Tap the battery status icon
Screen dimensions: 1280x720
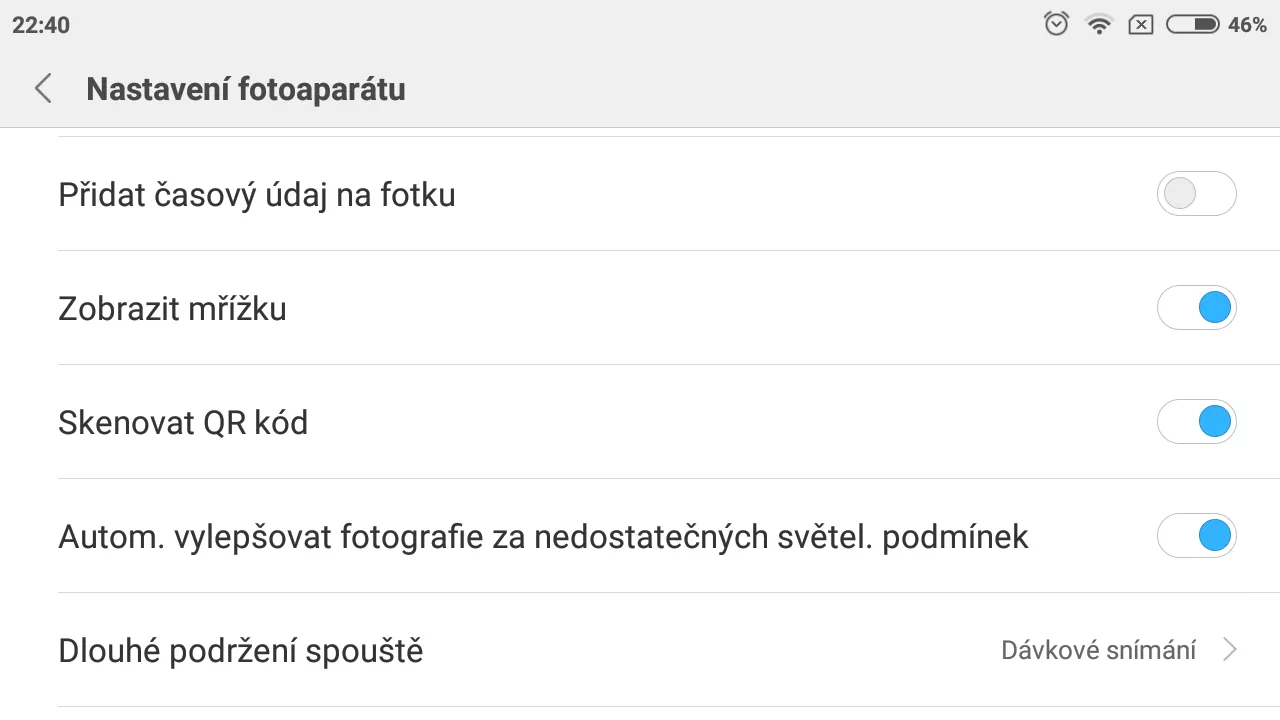pyautogui.click(x=1192, y=25)
